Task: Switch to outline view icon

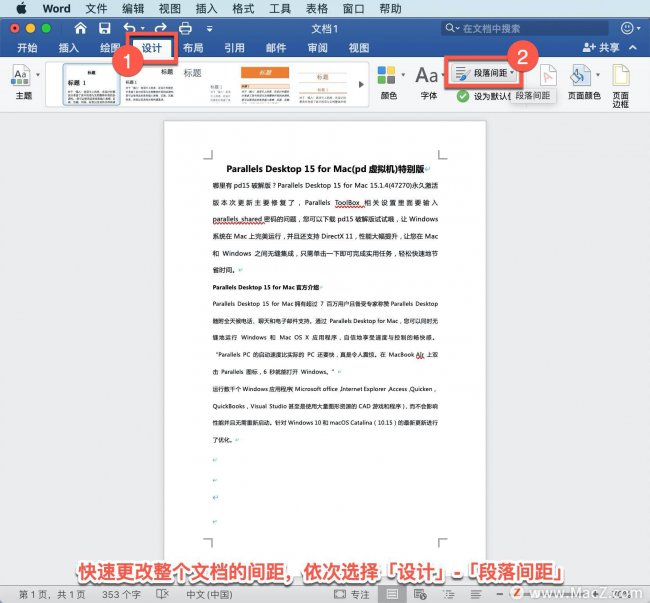Action: pos(448,594)
